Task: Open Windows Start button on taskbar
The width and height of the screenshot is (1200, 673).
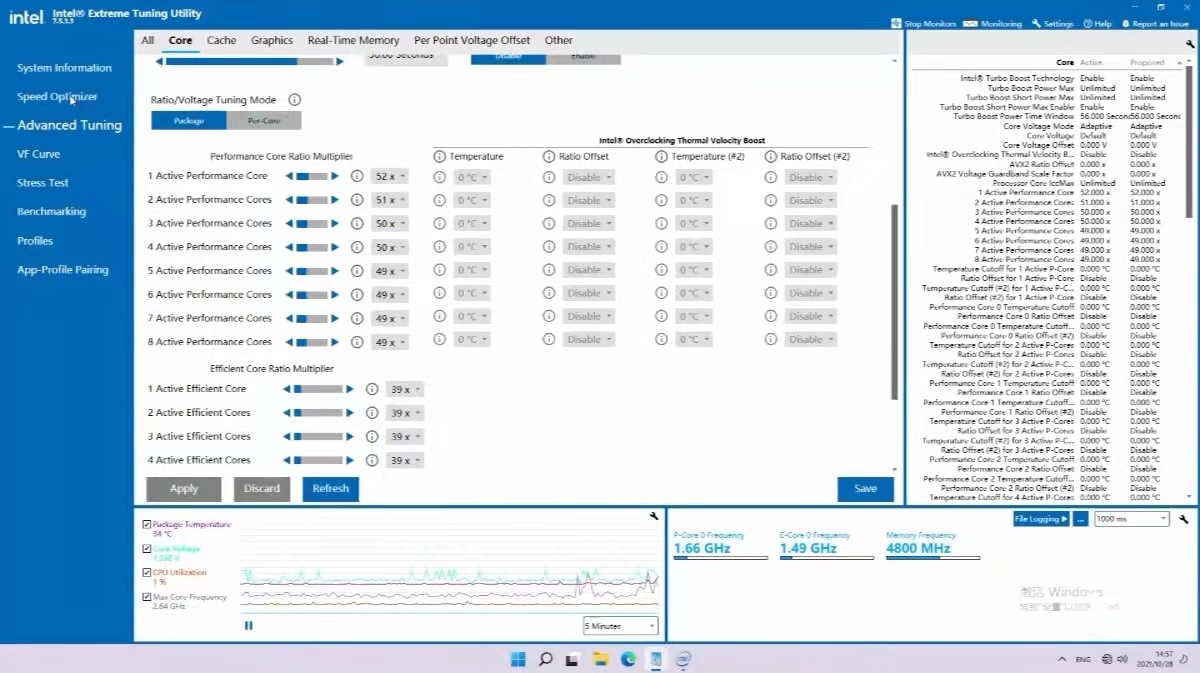Action: coord(518,659)
